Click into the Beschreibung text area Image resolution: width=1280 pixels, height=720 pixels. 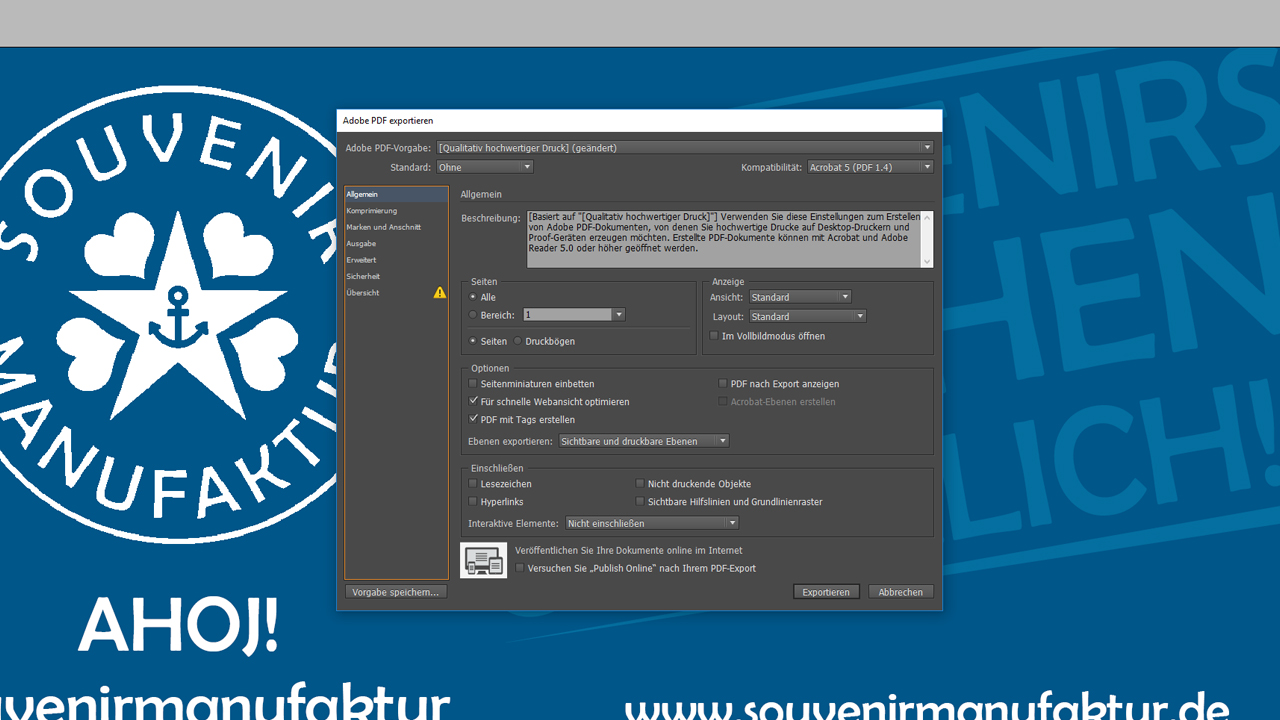[724, 239]
